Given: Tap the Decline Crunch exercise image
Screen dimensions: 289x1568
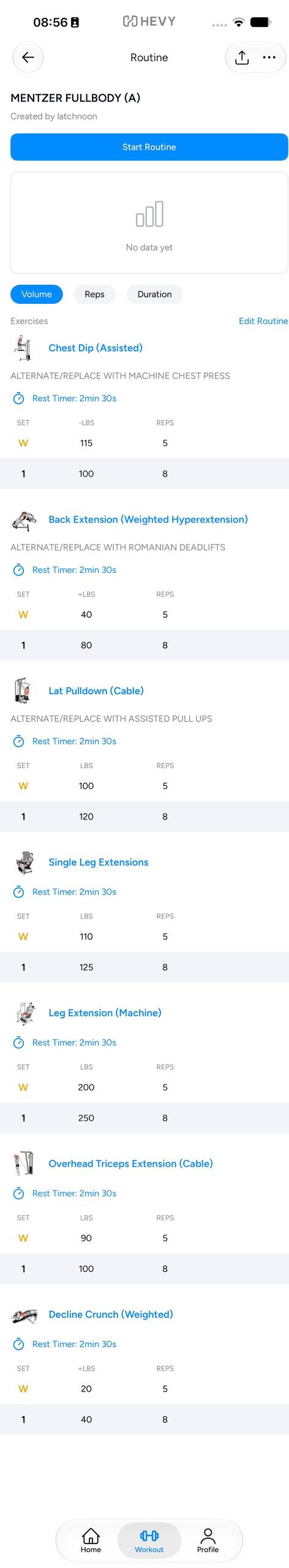Looking at the screenshot, I should point(23,1314).
